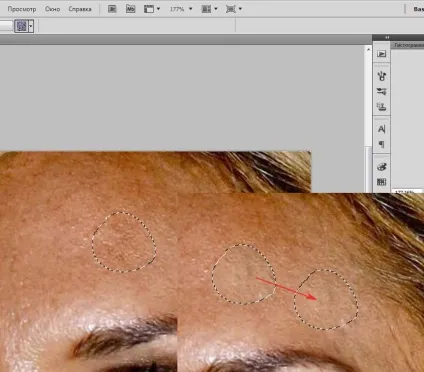Open the Swatches grid panel icon
The image size is (424, 372).
point(381,182)
